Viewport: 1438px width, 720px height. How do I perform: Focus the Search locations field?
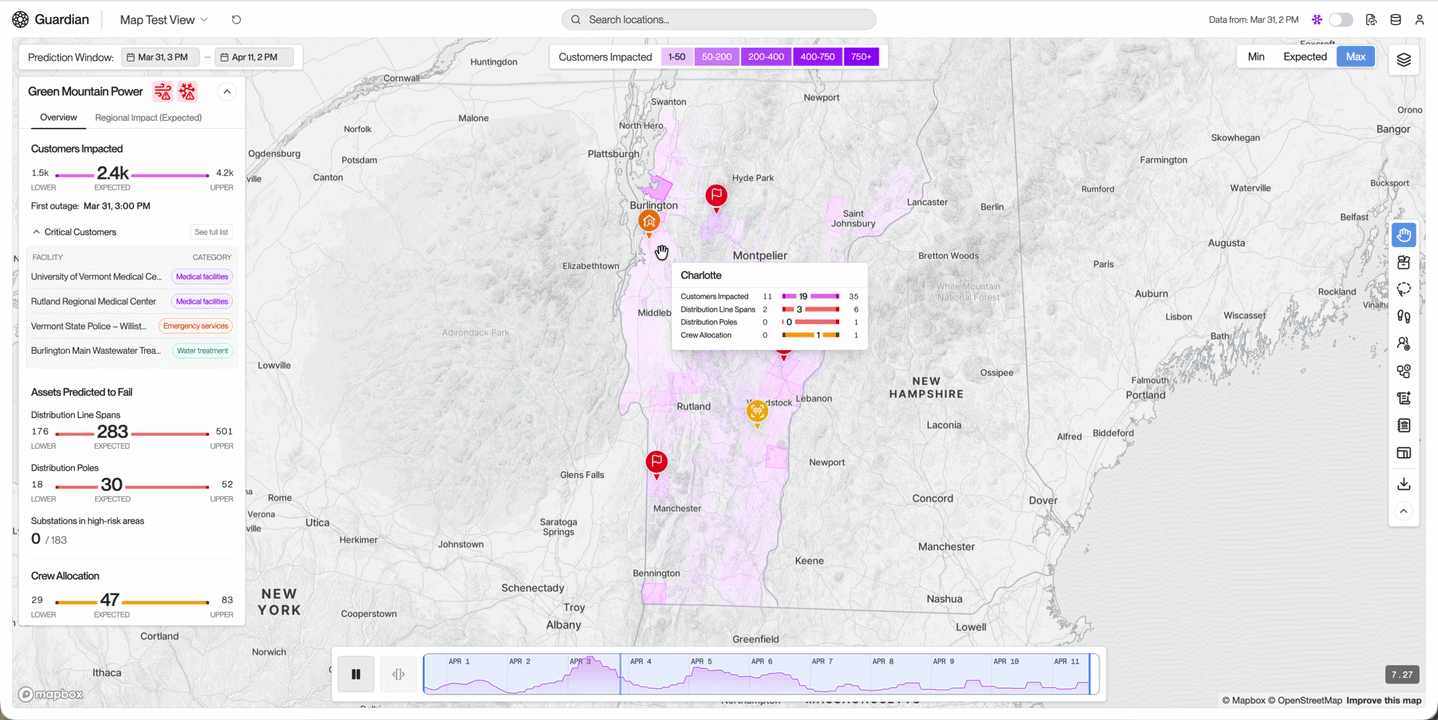click(719, 20)
